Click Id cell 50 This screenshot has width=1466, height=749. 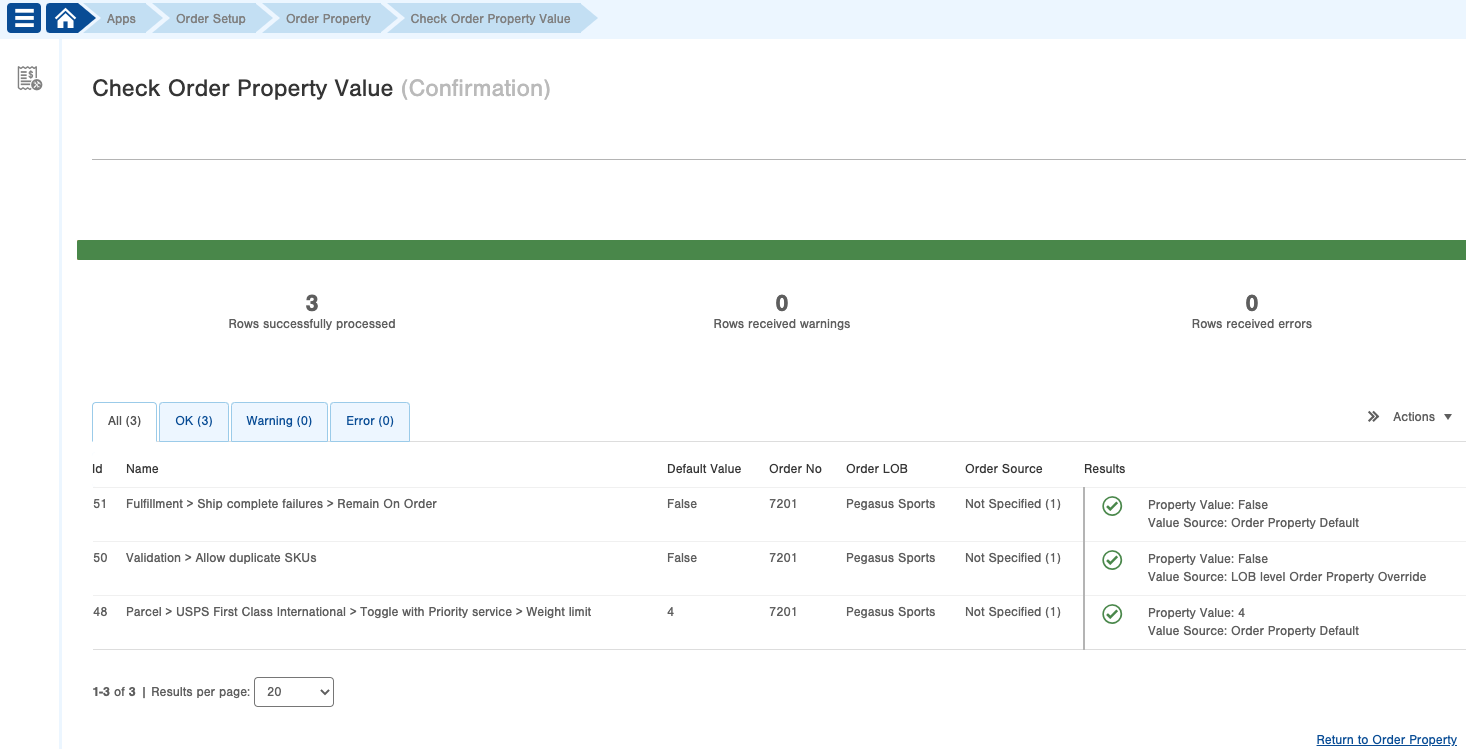100,558
